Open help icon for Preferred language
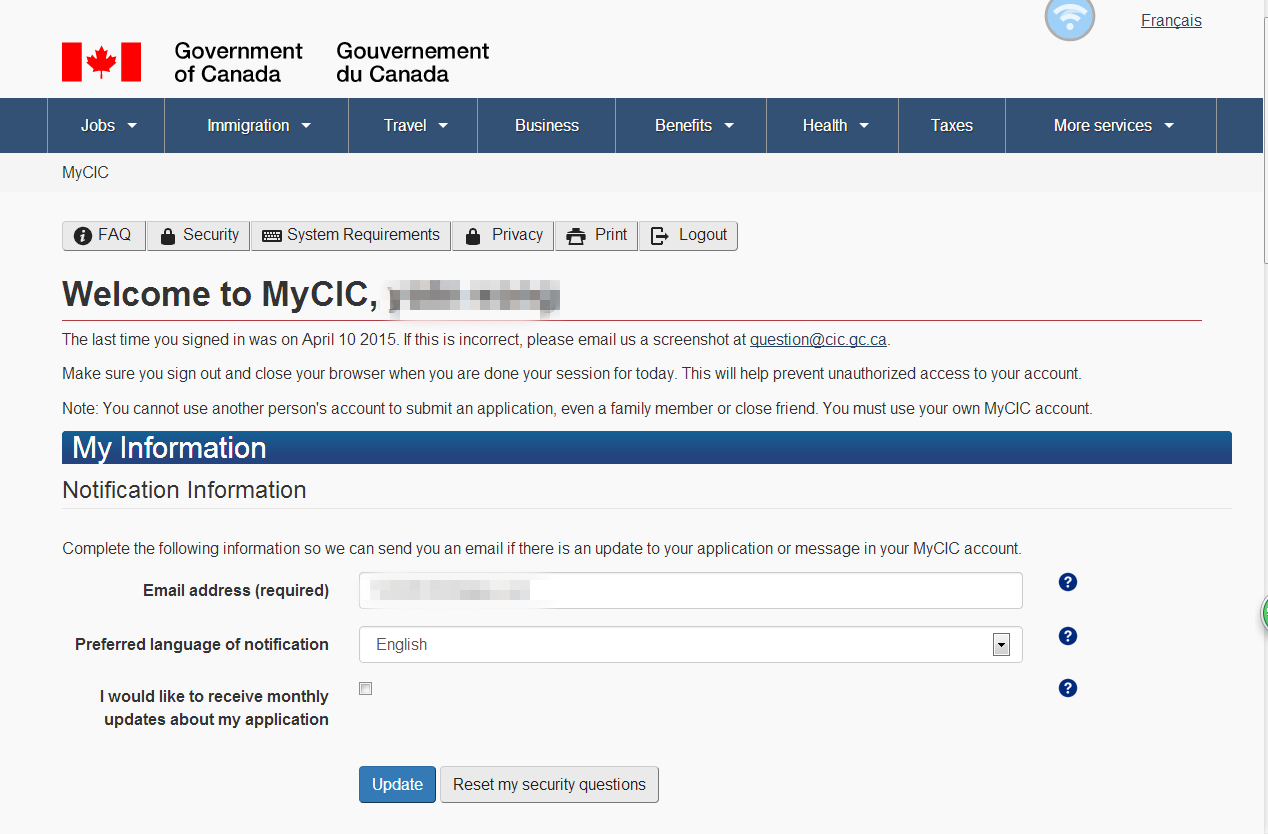 (x=1068, y=636)
